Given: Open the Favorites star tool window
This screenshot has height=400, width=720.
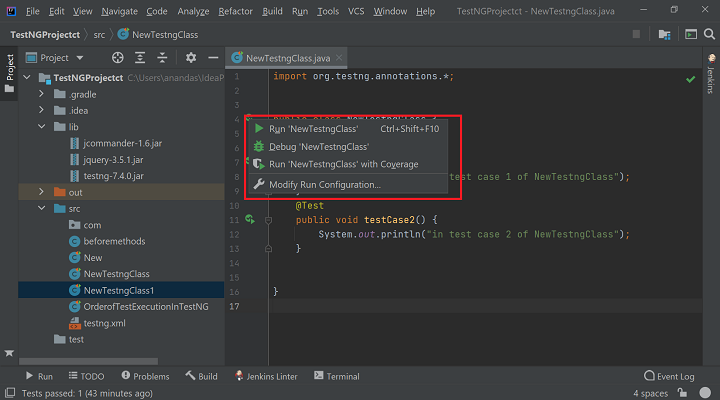Looking at the screenshot, I should pos(9,353).
